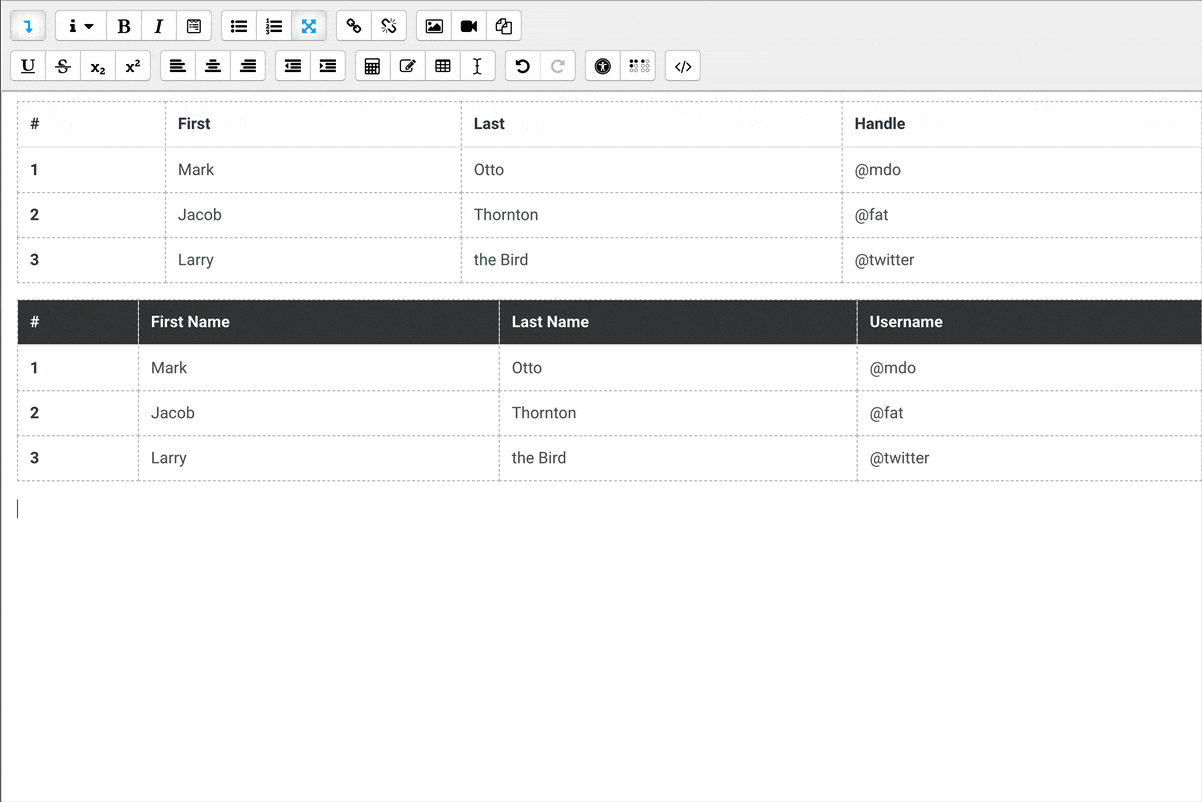Click 'Otto' under Last Name
This screenshot has width=1202, height=802.
[527, 368]
